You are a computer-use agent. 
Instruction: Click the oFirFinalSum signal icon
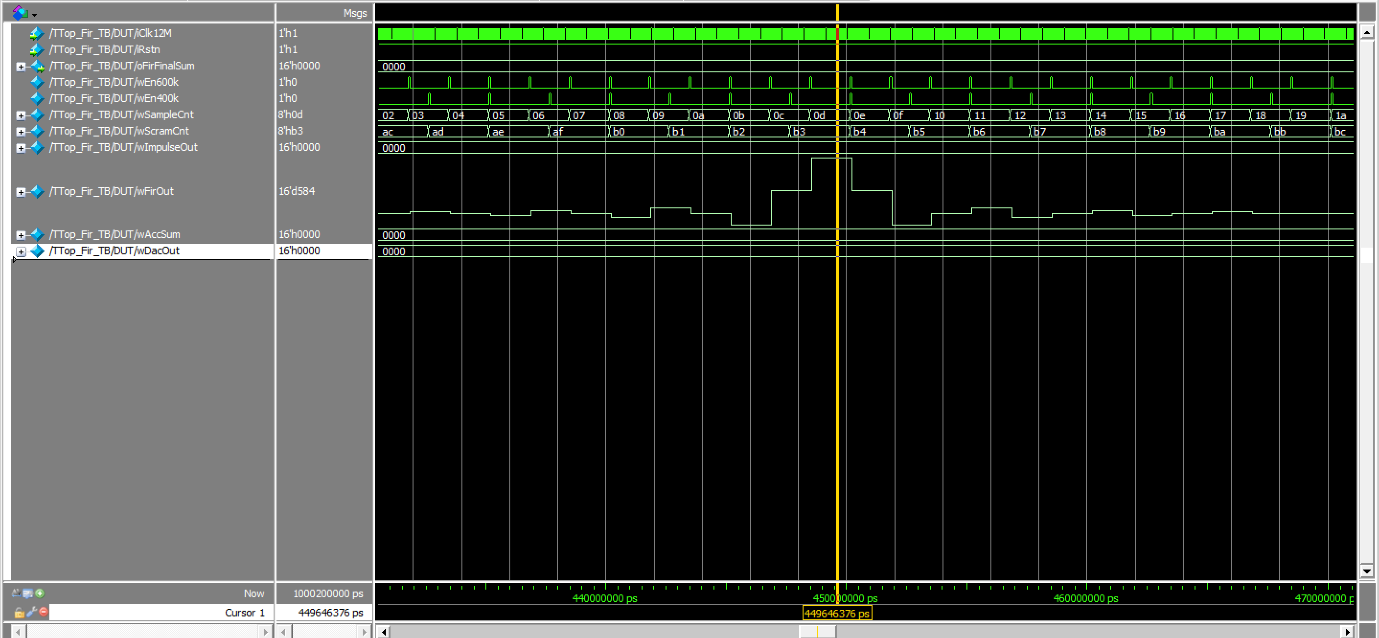click(37, 66)
